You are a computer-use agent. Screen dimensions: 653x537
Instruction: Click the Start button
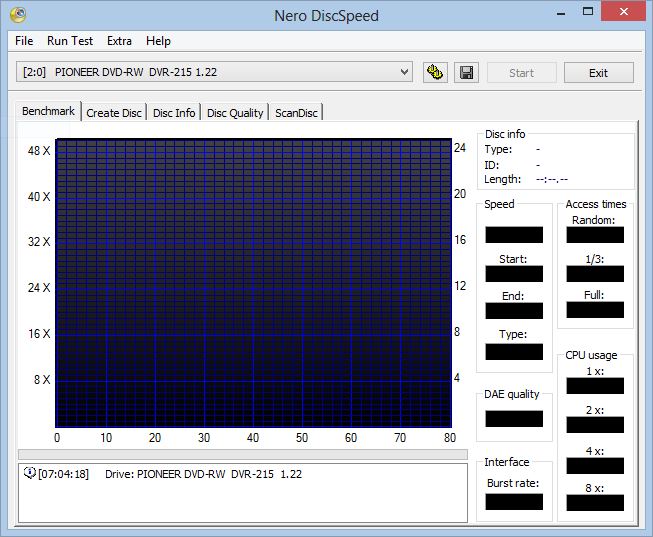click(x=521, y=73)
